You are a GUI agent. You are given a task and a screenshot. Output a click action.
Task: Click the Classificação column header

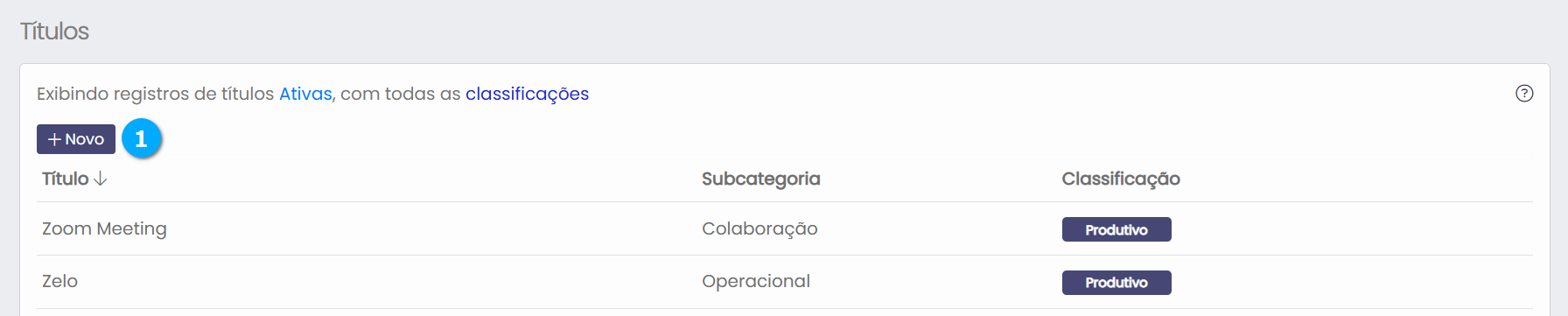click(x=1121, y=179)
